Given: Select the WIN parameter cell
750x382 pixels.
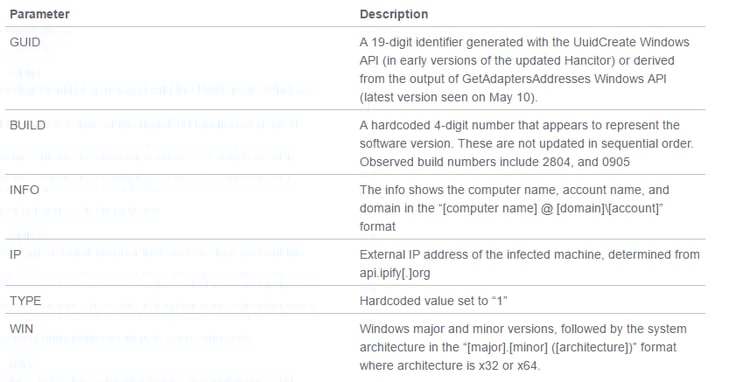Looking at the screenshot, I should 22,329.
